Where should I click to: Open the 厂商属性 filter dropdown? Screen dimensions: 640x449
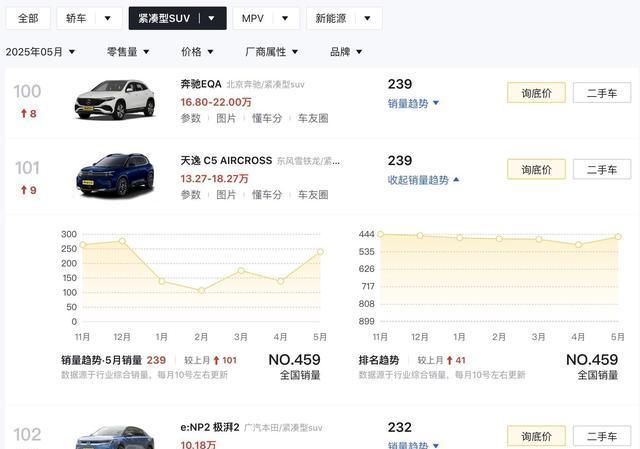(271, 52)
